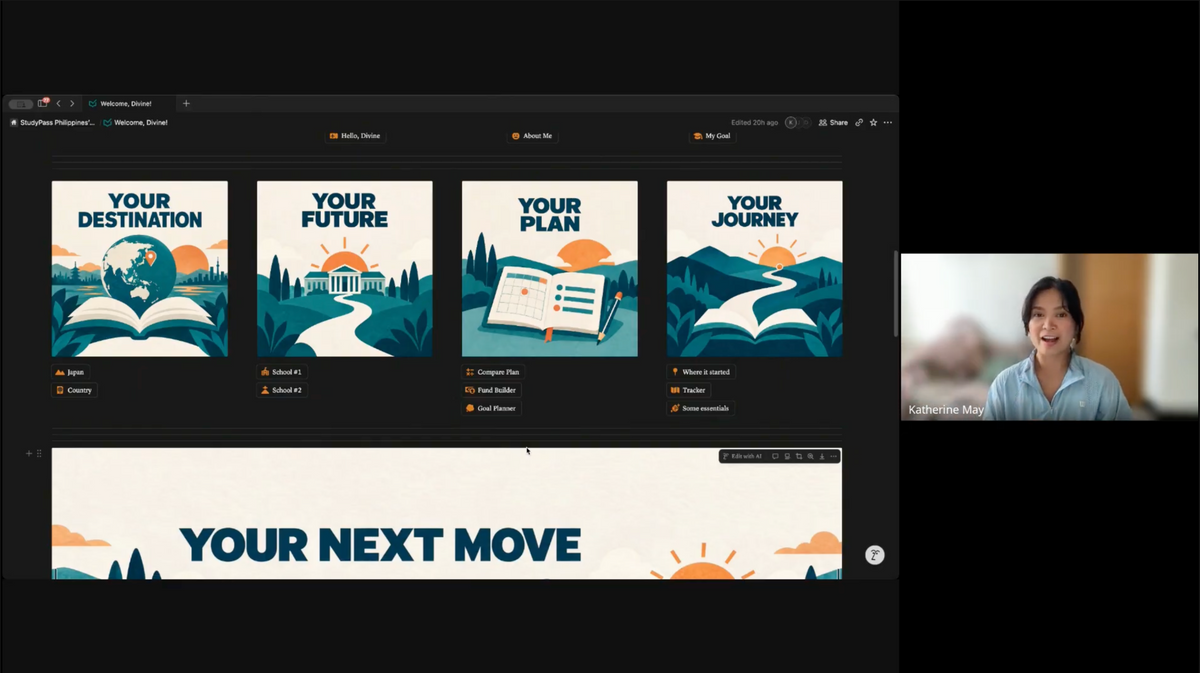1200x673 pixels.
Task: Open Notion AI floating button
Action: pos(875,555)
